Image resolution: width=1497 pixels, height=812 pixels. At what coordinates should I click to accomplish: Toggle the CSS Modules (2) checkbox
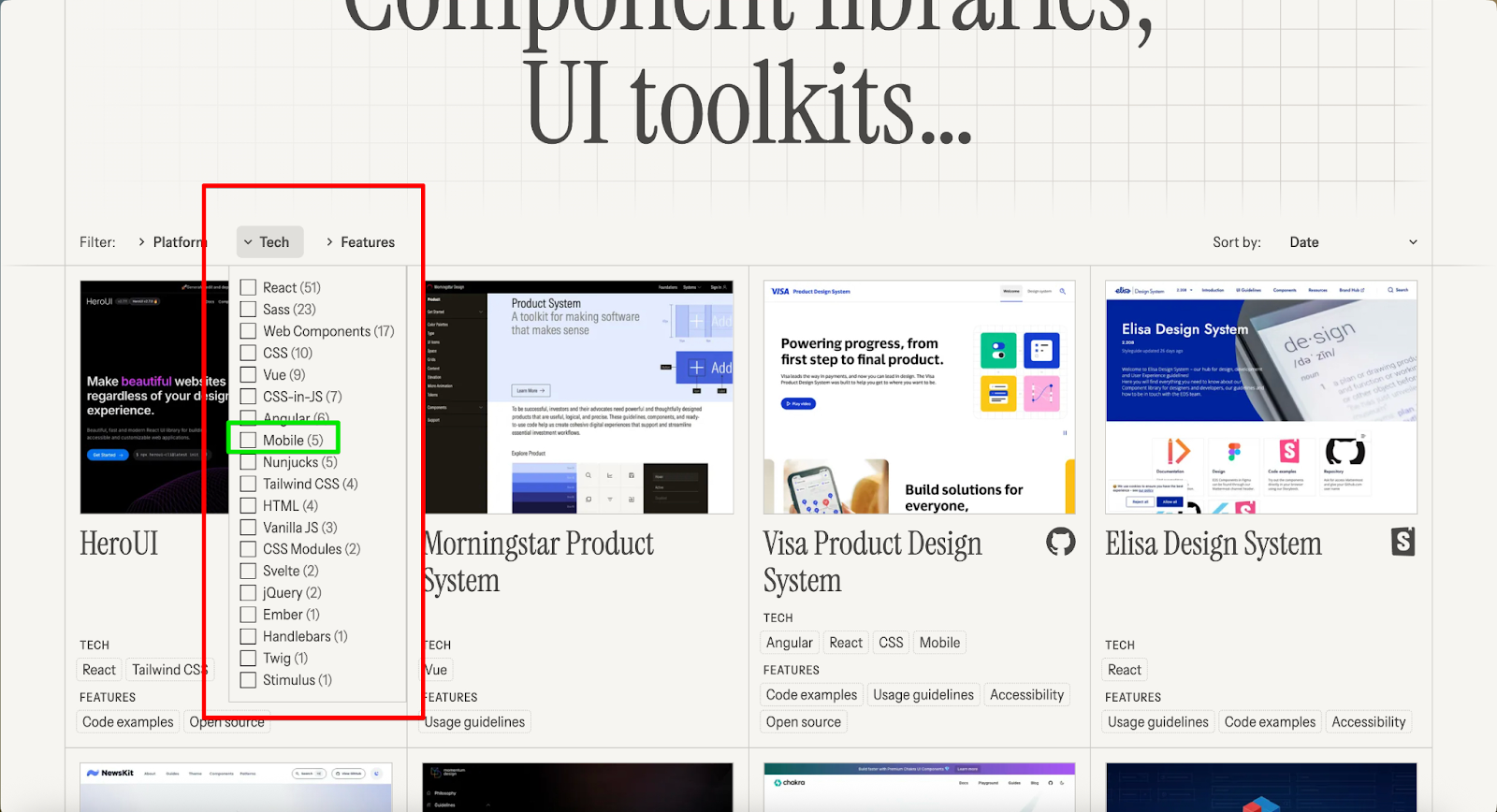[248, 549]
